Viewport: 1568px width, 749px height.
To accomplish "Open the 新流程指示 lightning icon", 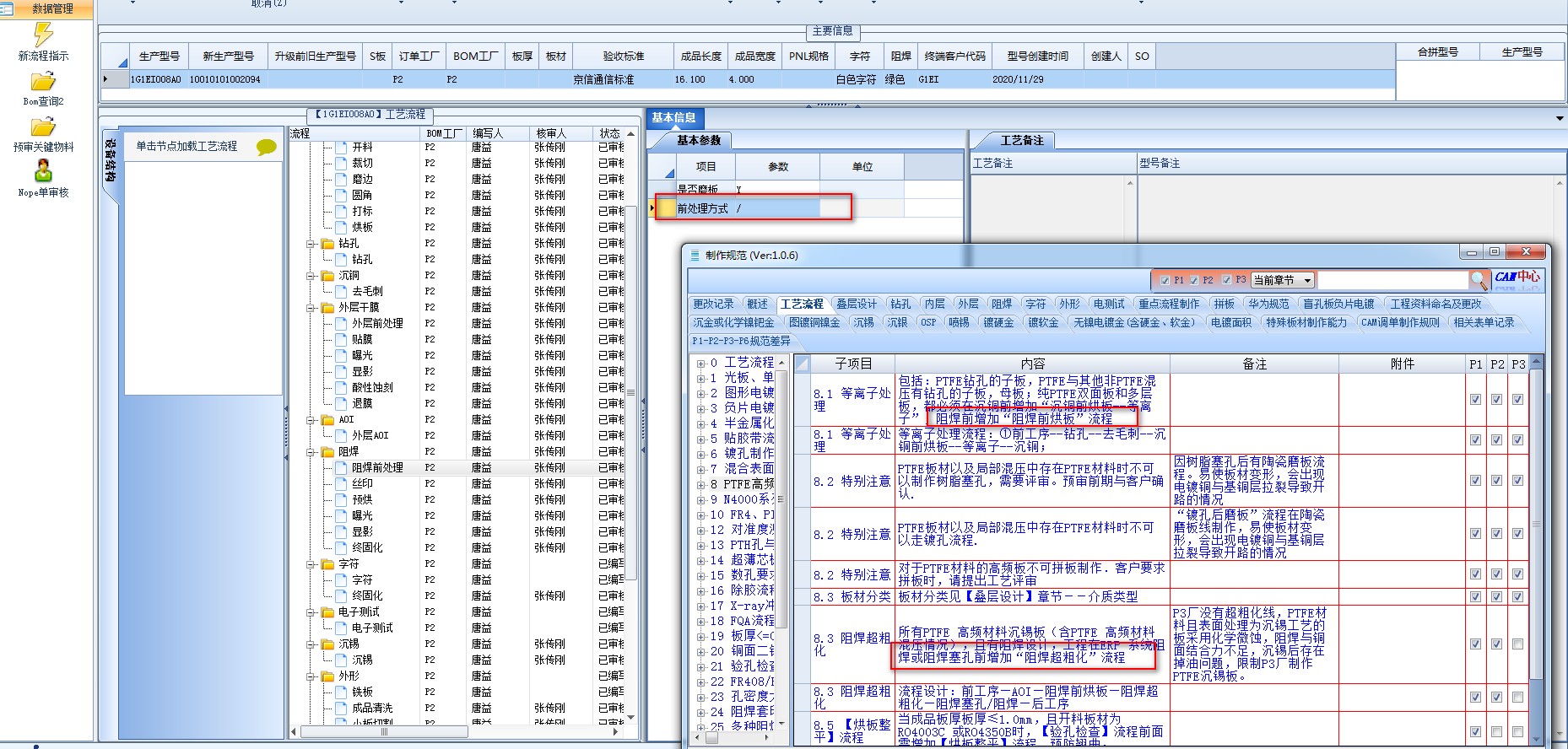I will point(43,35).
